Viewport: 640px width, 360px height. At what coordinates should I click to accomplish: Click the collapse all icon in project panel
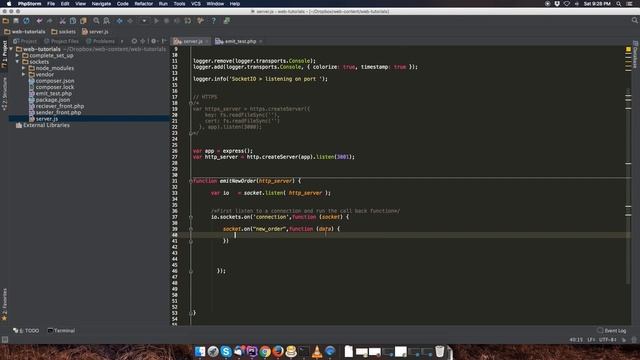pyautogui.click(x=143, y=41)
